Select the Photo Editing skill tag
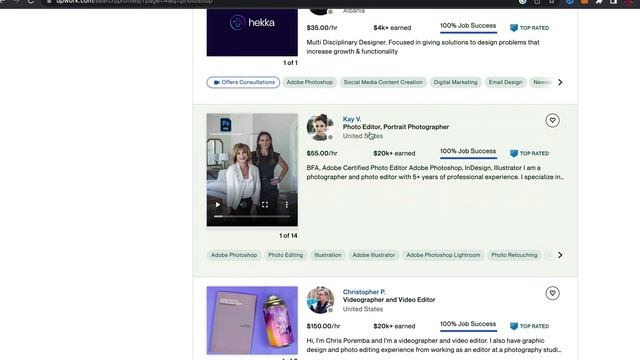 tap(285, 255)
